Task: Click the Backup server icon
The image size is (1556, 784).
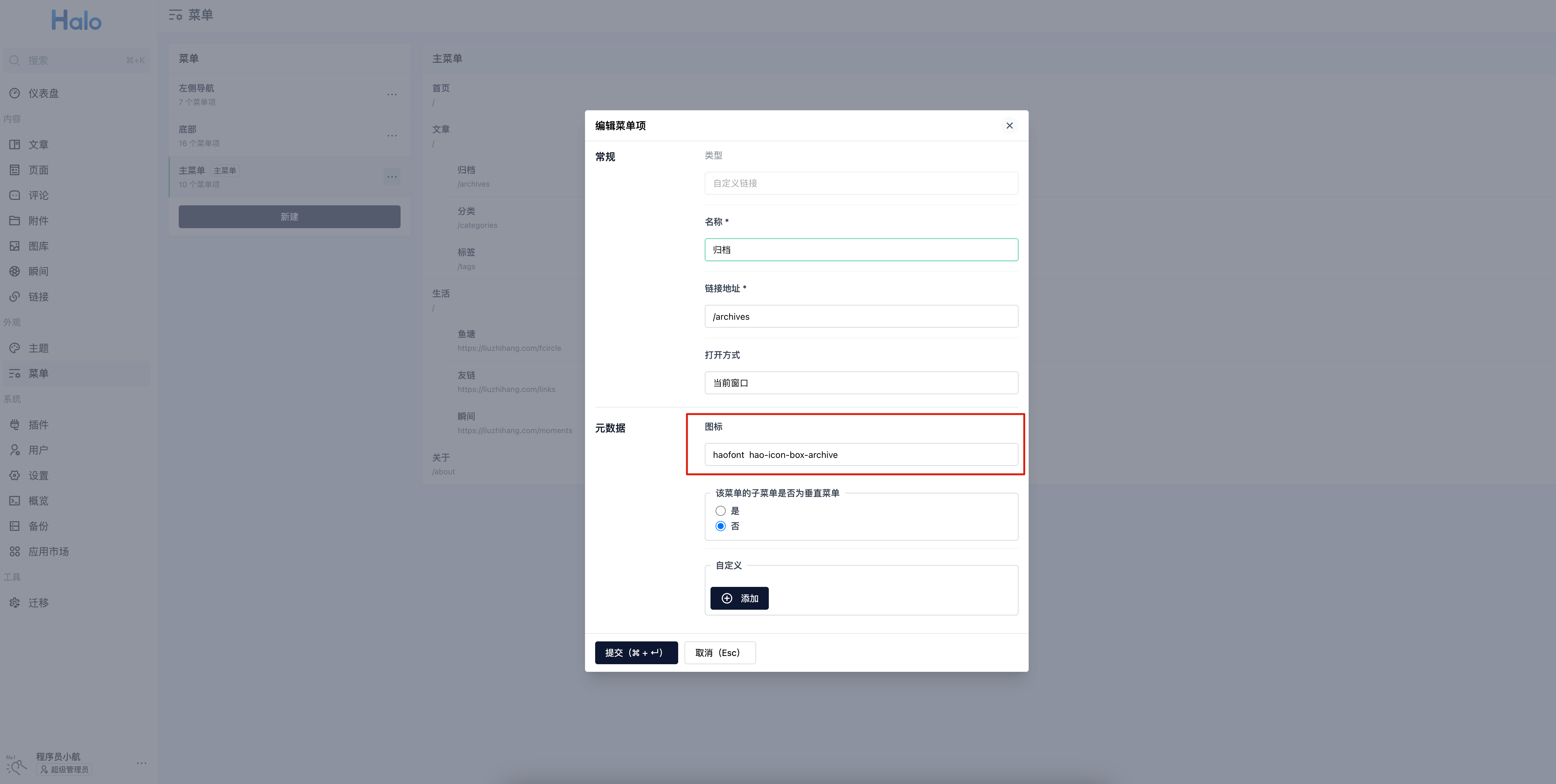Action: pyautogui.click(x=15, y=526)
